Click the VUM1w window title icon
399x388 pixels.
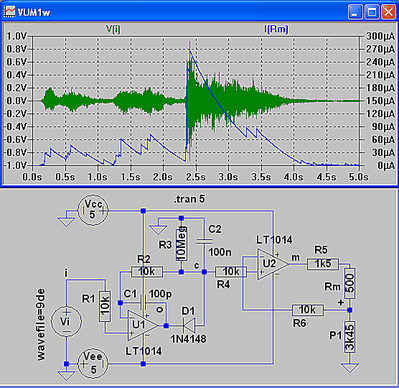tap(9, 11)
